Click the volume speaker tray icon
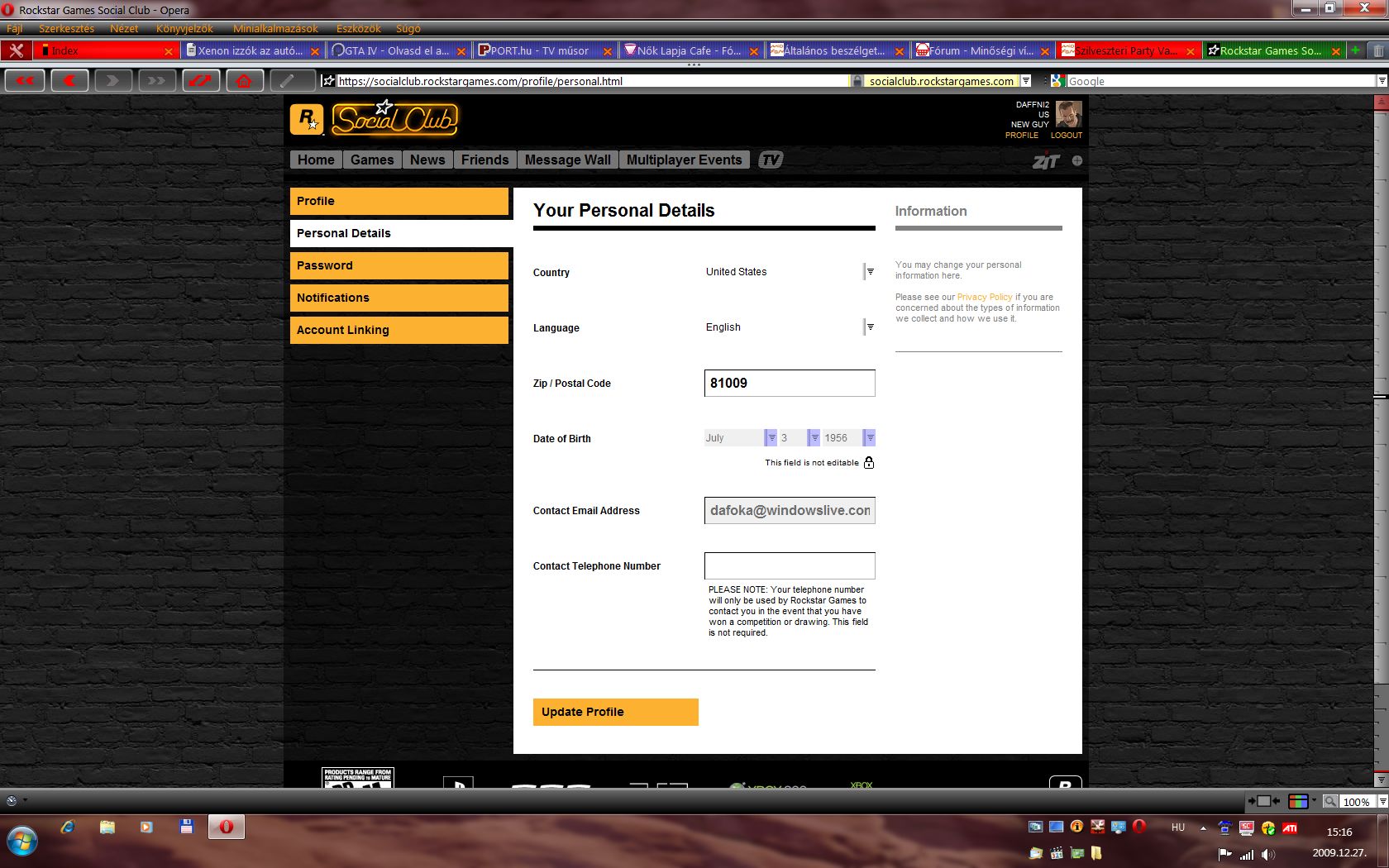 click(x=1268, y=854)
